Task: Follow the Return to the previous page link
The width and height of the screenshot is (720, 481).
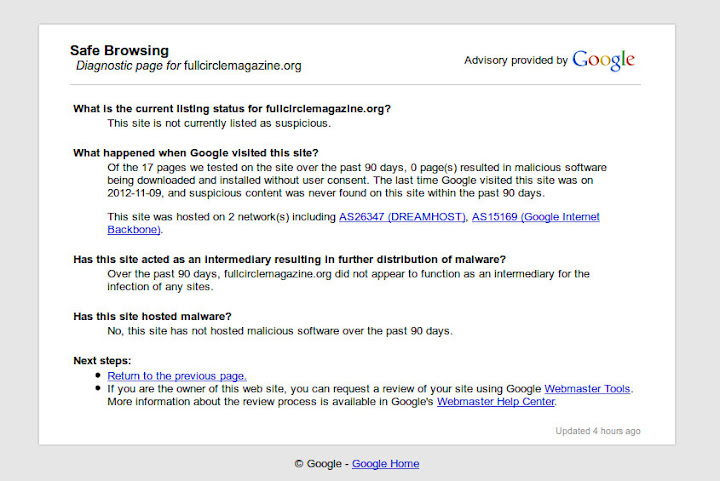Action: point(177,376)
